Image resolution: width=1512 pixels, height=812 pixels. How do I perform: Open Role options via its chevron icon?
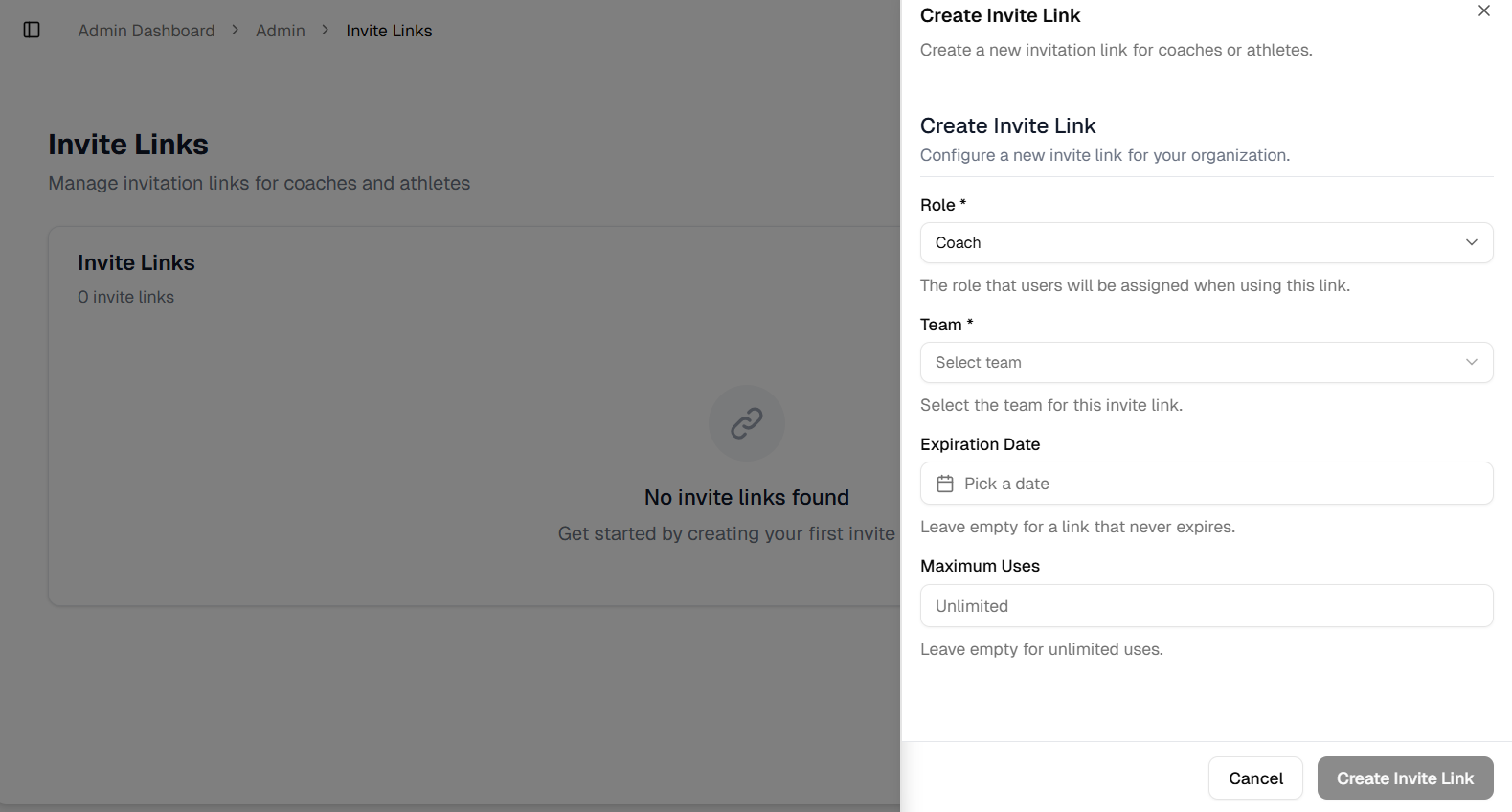[1472, 242]
